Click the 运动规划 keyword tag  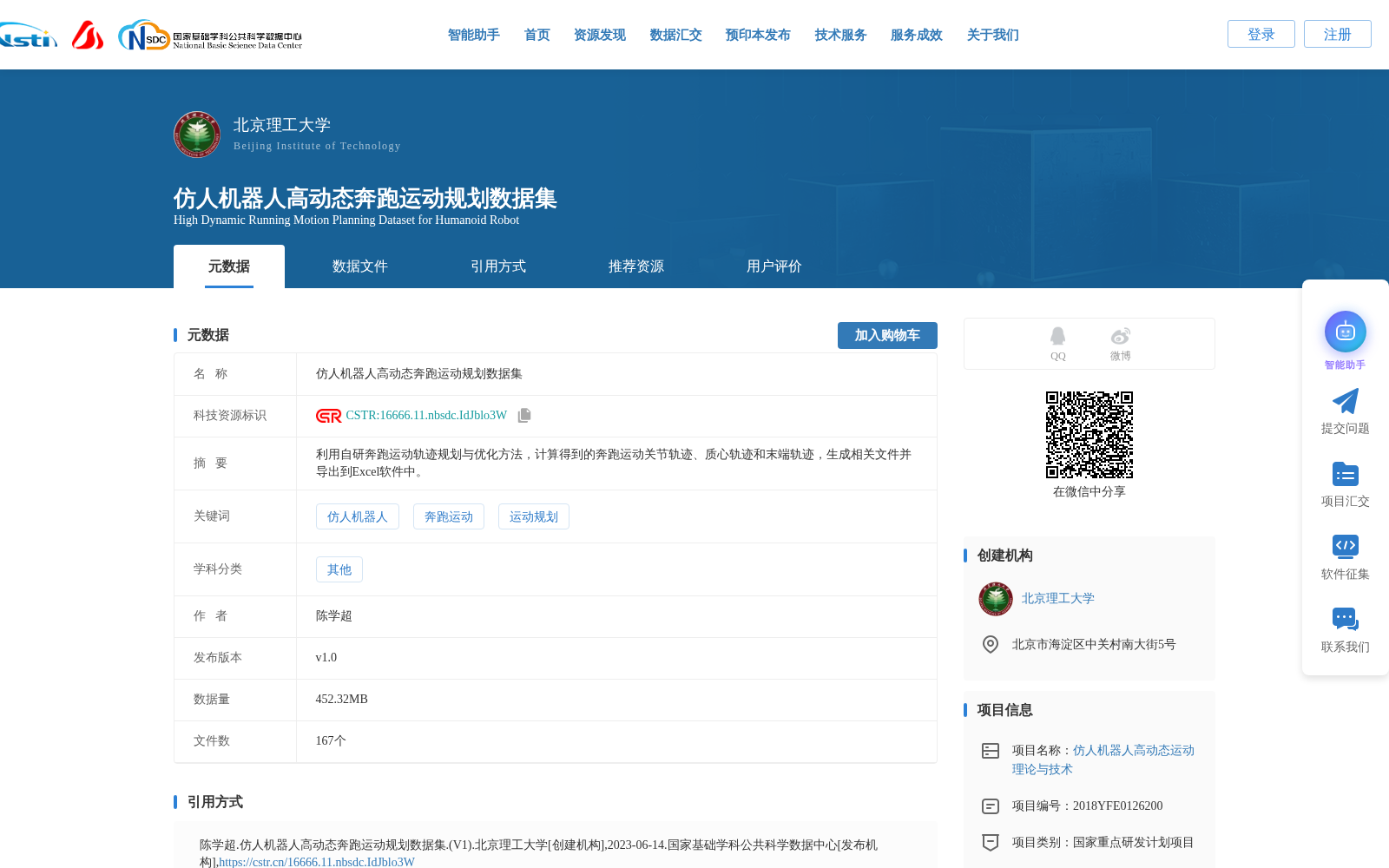pos(534,516)
